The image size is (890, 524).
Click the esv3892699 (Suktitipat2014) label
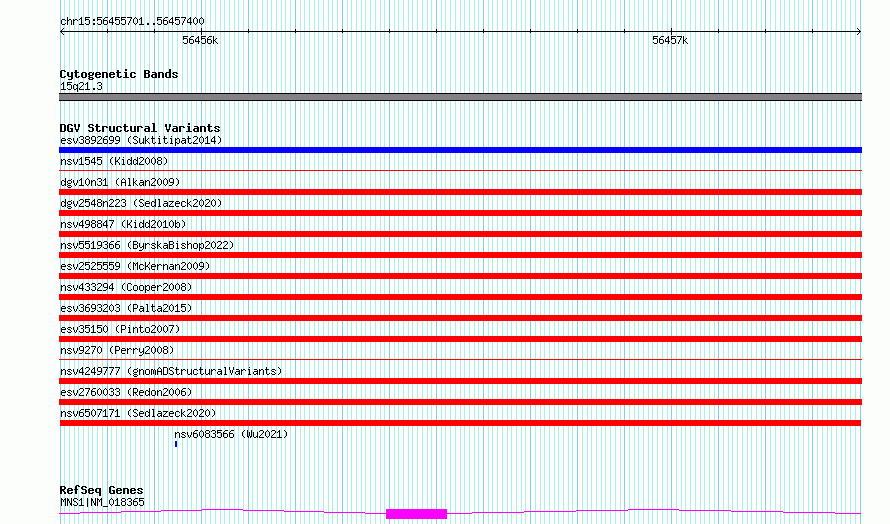click(141, 140)
